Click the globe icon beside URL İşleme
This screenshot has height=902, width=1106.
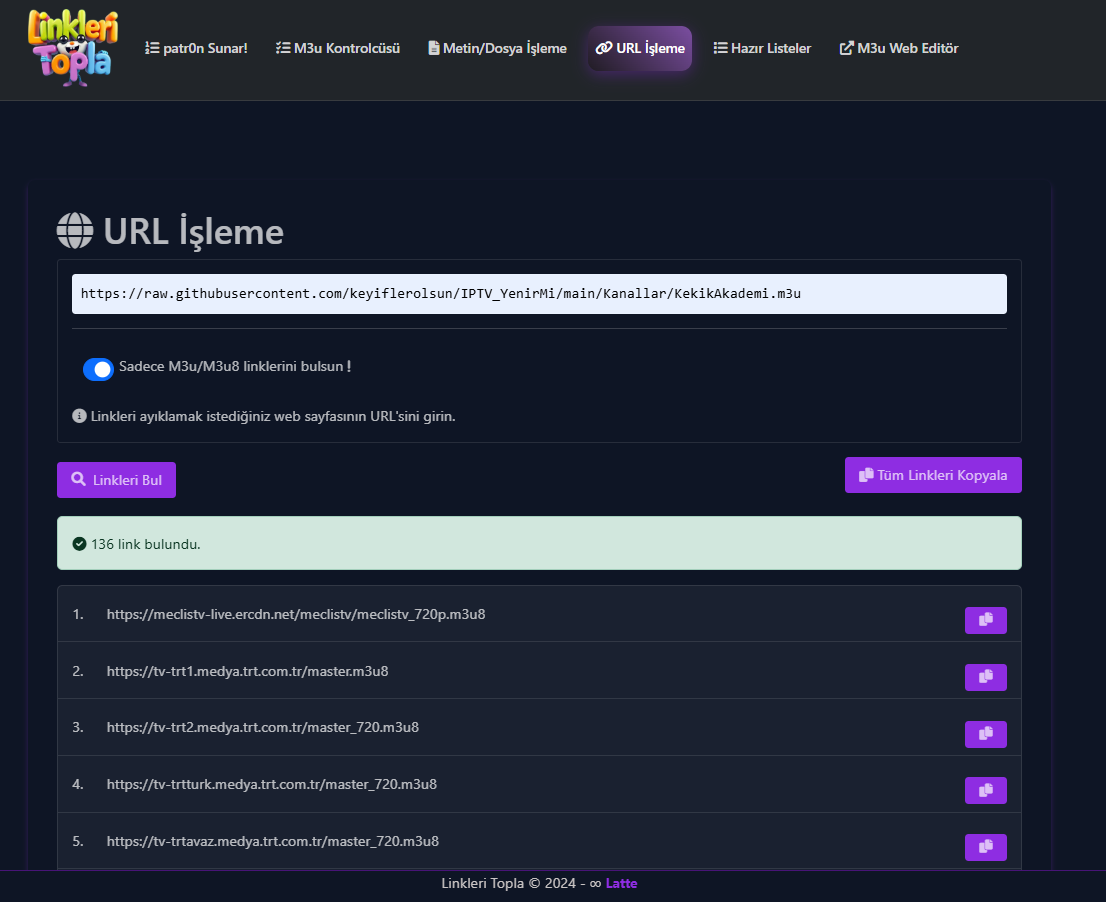(x=75, y=231)
